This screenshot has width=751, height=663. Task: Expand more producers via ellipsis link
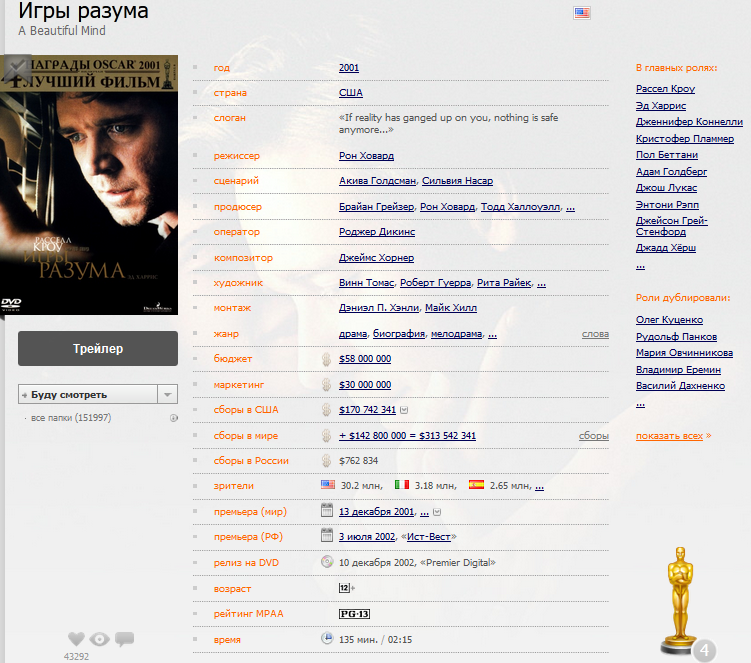570,207
